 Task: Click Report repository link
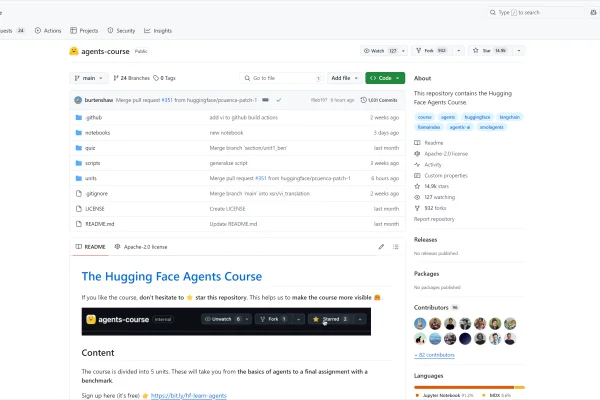pyautogui.click(x=434, y=219)
